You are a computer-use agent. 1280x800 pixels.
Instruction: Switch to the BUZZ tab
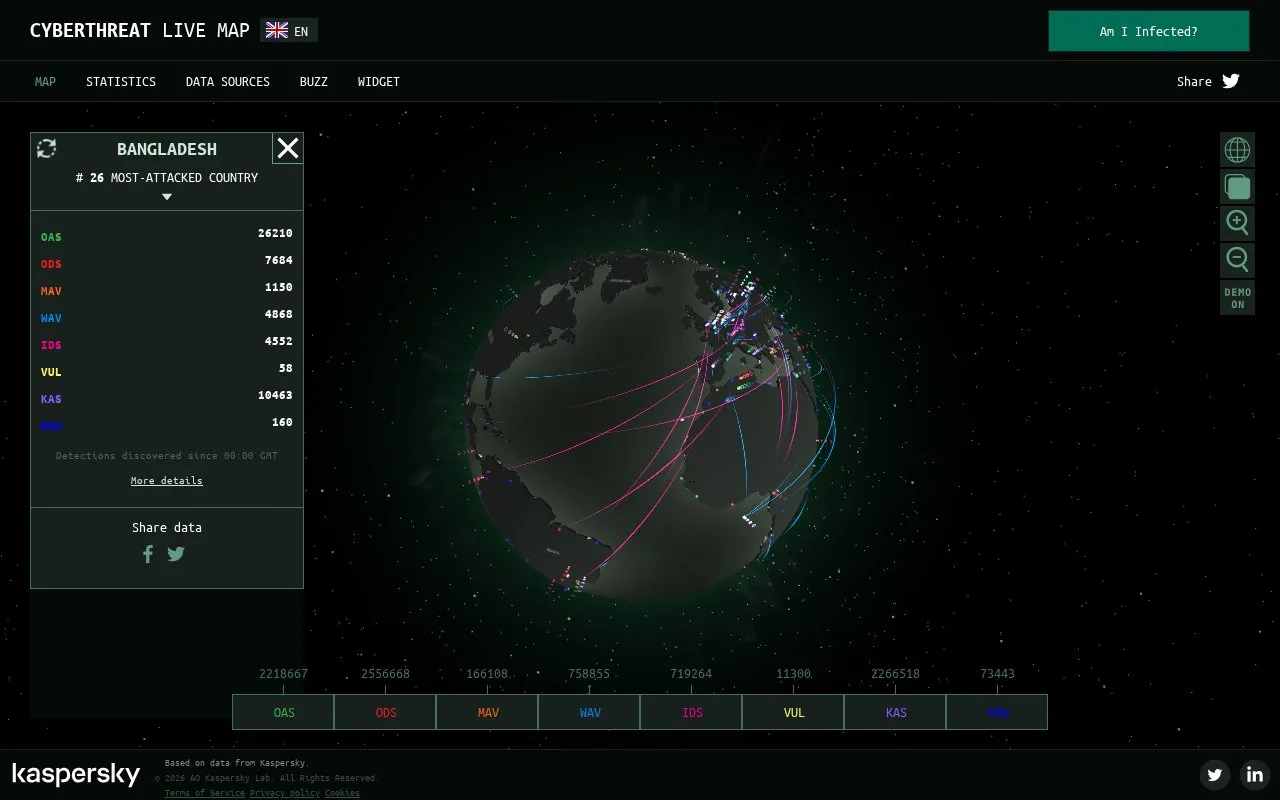pos(314,81)
